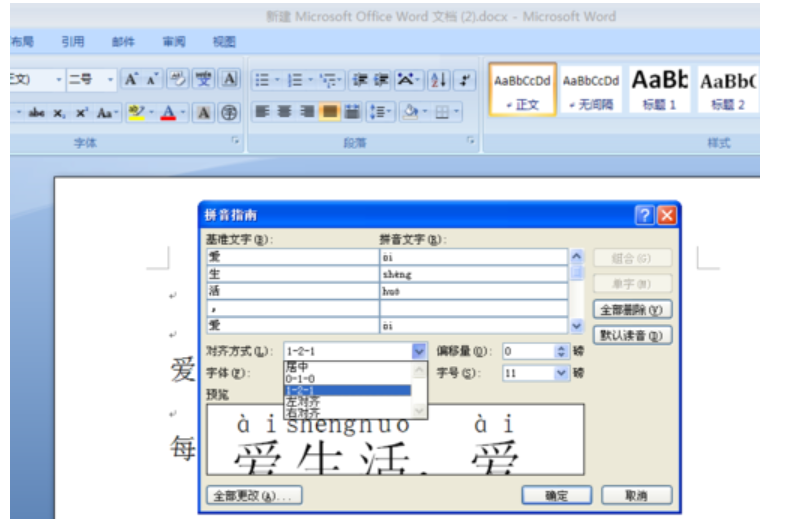Expand the 字体 group dialog launcher

coord(235,141)
